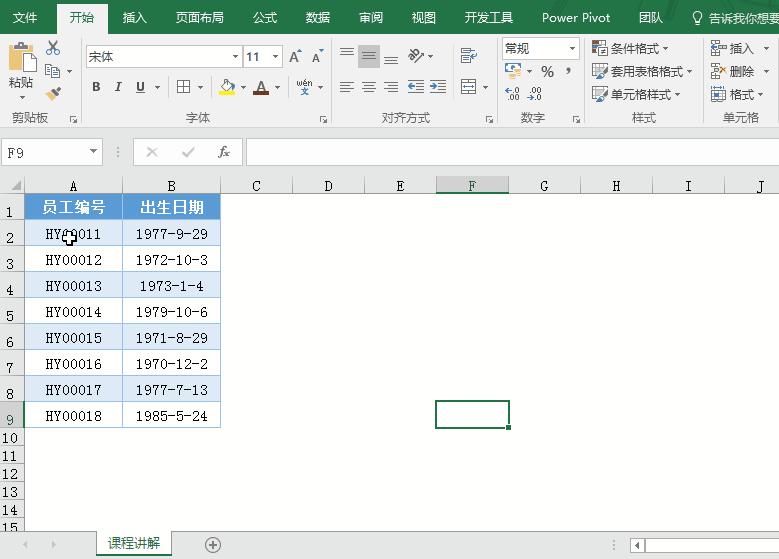Decrease font size with the small A icon

(x=317, y=57)
